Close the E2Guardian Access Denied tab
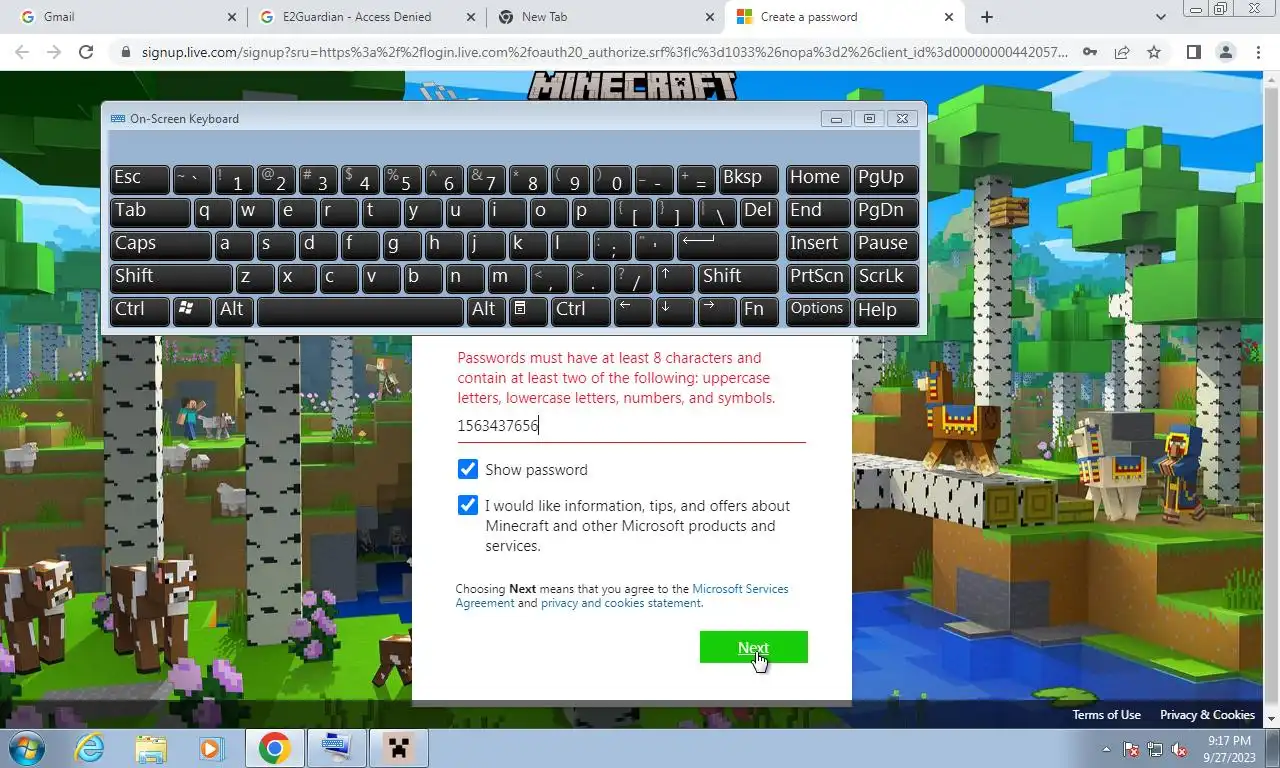Screen dimensions: 1280x768 coord(470,17)
